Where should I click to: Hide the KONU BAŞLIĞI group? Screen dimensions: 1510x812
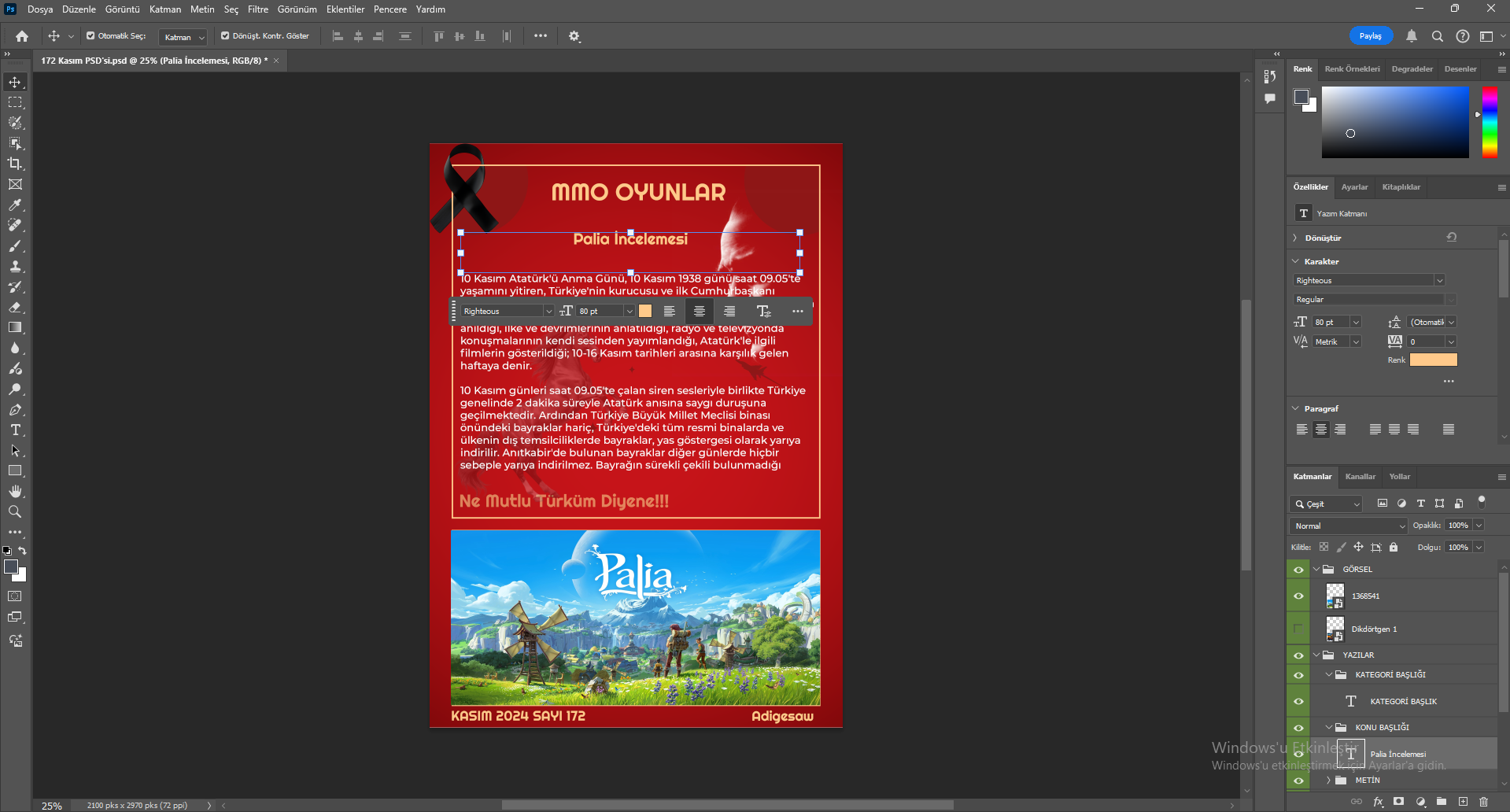coord(1298,728)
